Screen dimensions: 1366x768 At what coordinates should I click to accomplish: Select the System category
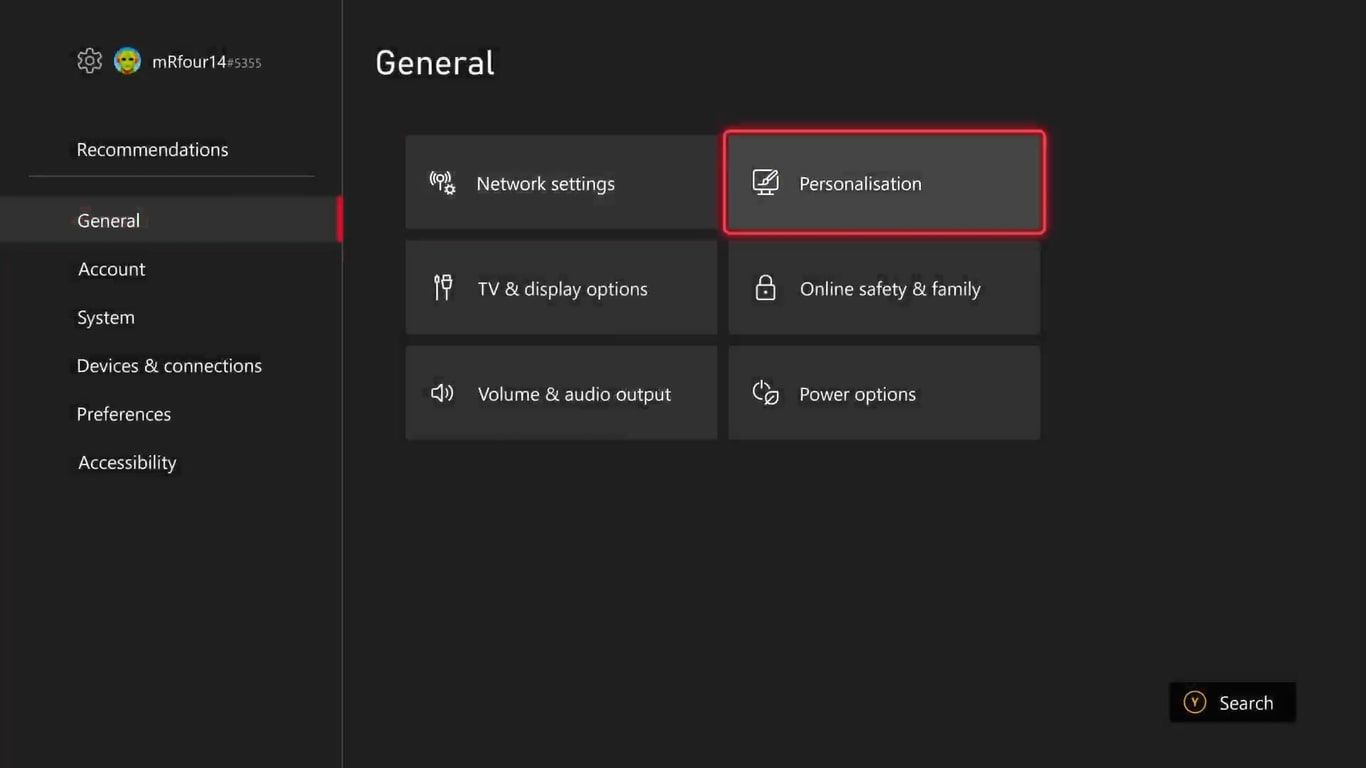pyautogui.click(x=106, y=317)
